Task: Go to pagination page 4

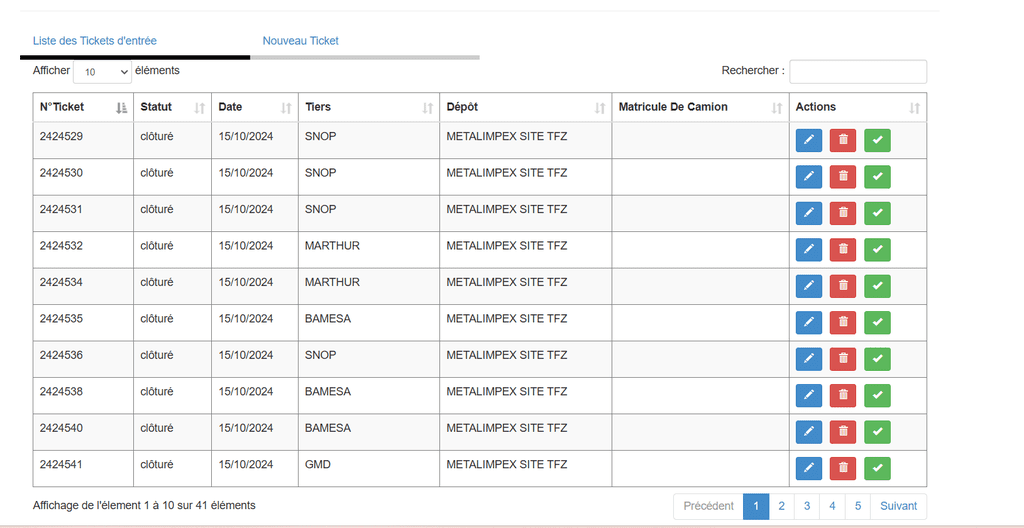Action: 832,506
